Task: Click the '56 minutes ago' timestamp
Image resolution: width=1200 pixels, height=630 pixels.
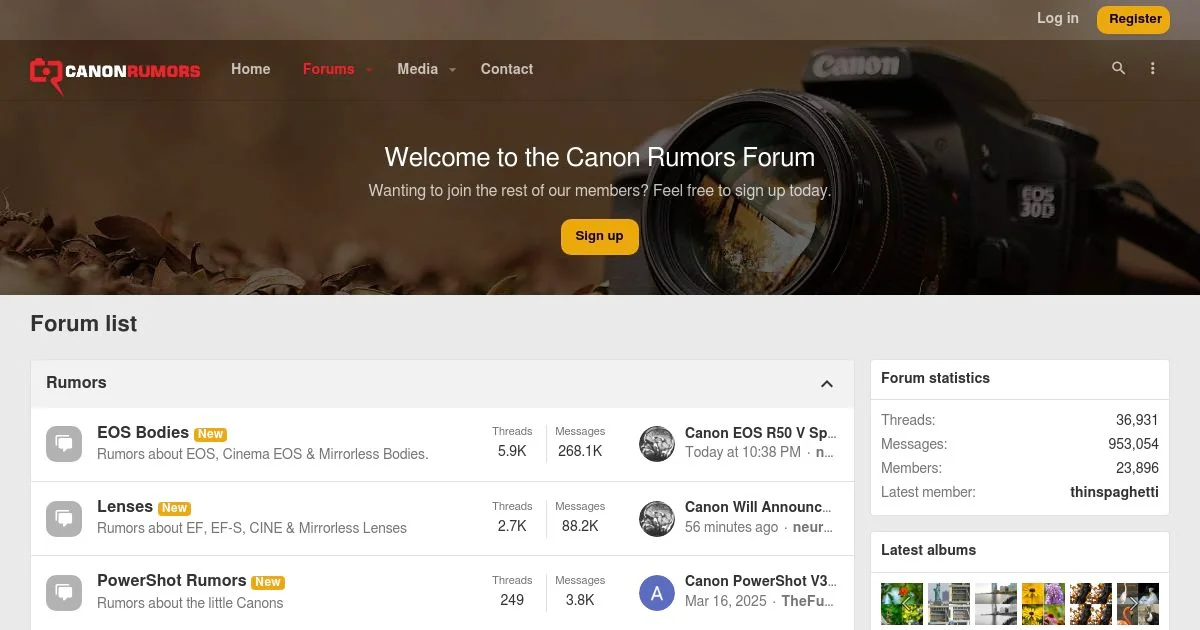Action: [x=731, y=527]
